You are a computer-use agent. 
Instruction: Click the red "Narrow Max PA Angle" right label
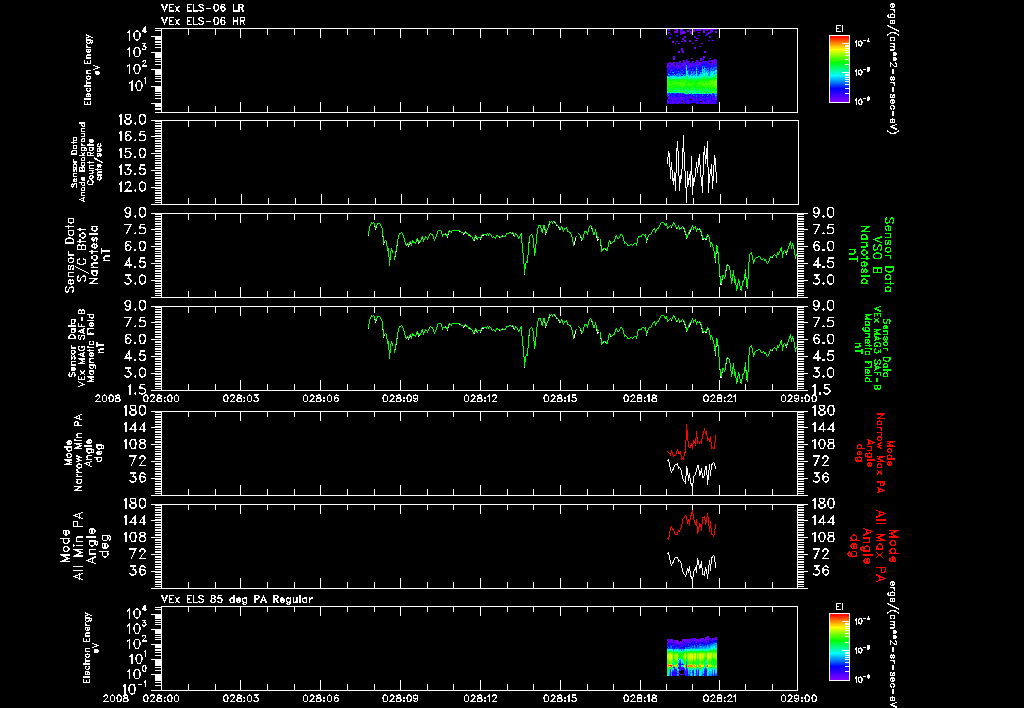pyautogui.click(x=875, y=451)
